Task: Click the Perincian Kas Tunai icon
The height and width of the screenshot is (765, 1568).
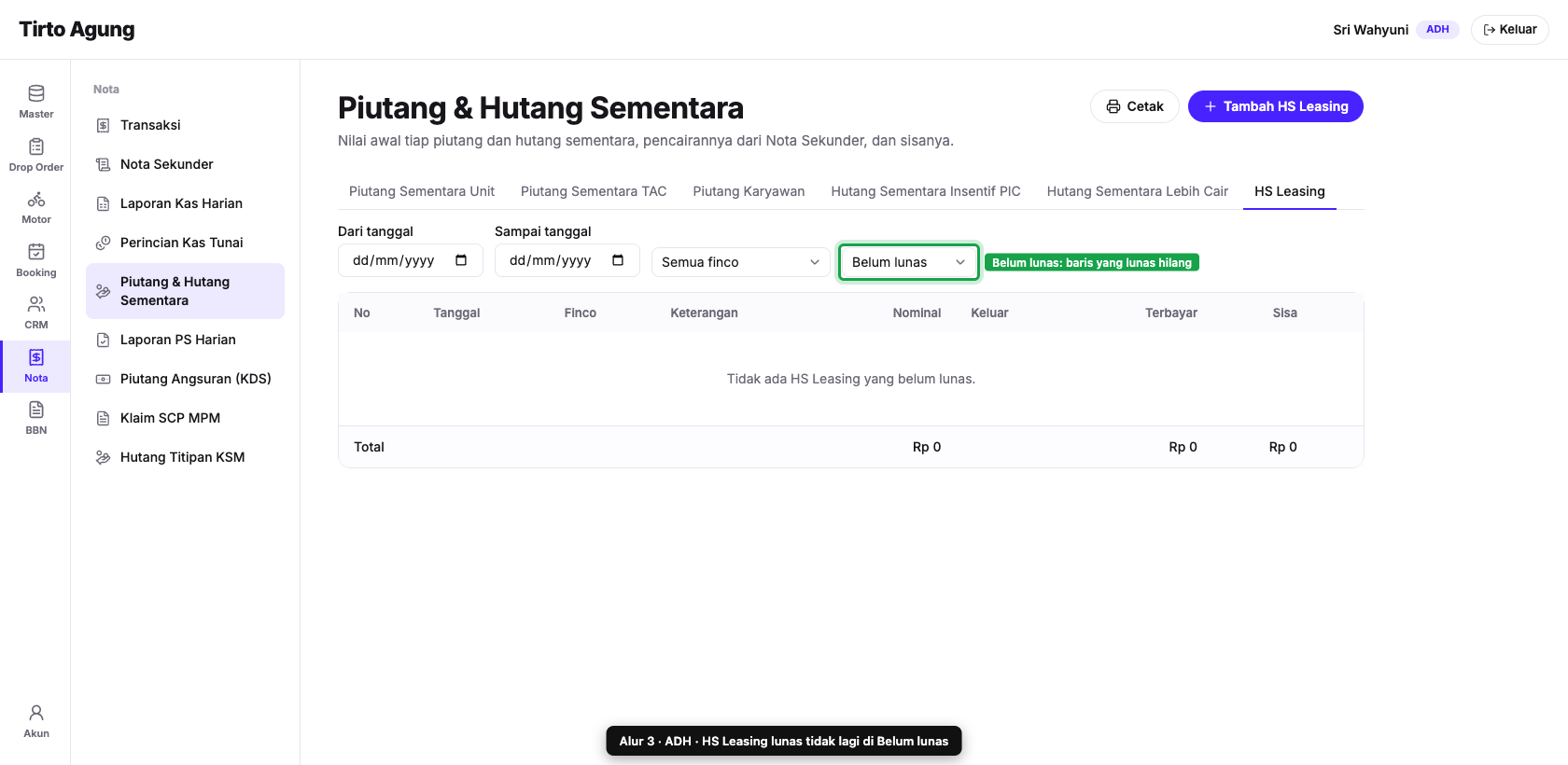Action: [x=104, y=243]
